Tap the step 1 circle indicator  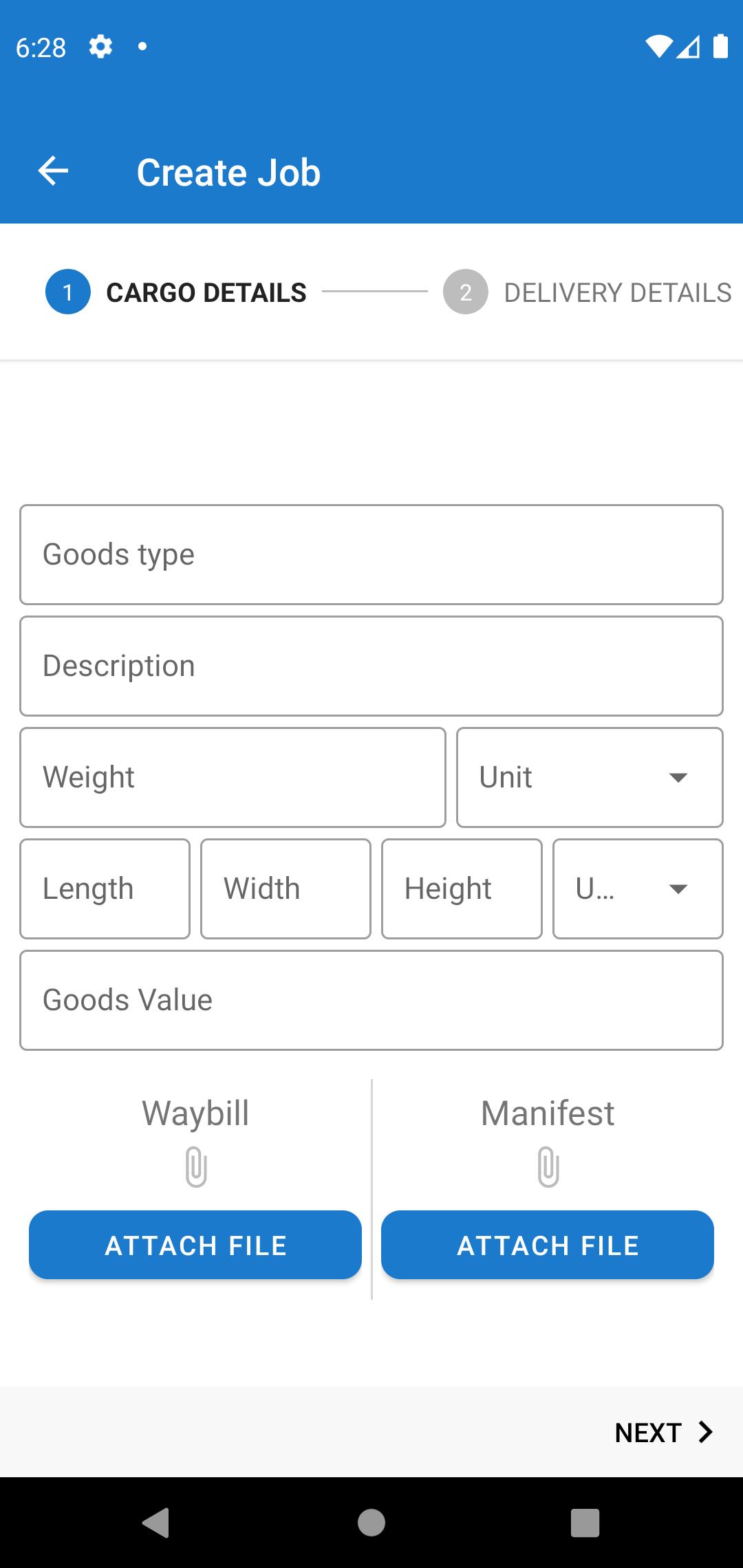pyautogui.click(x=67, y=292)
